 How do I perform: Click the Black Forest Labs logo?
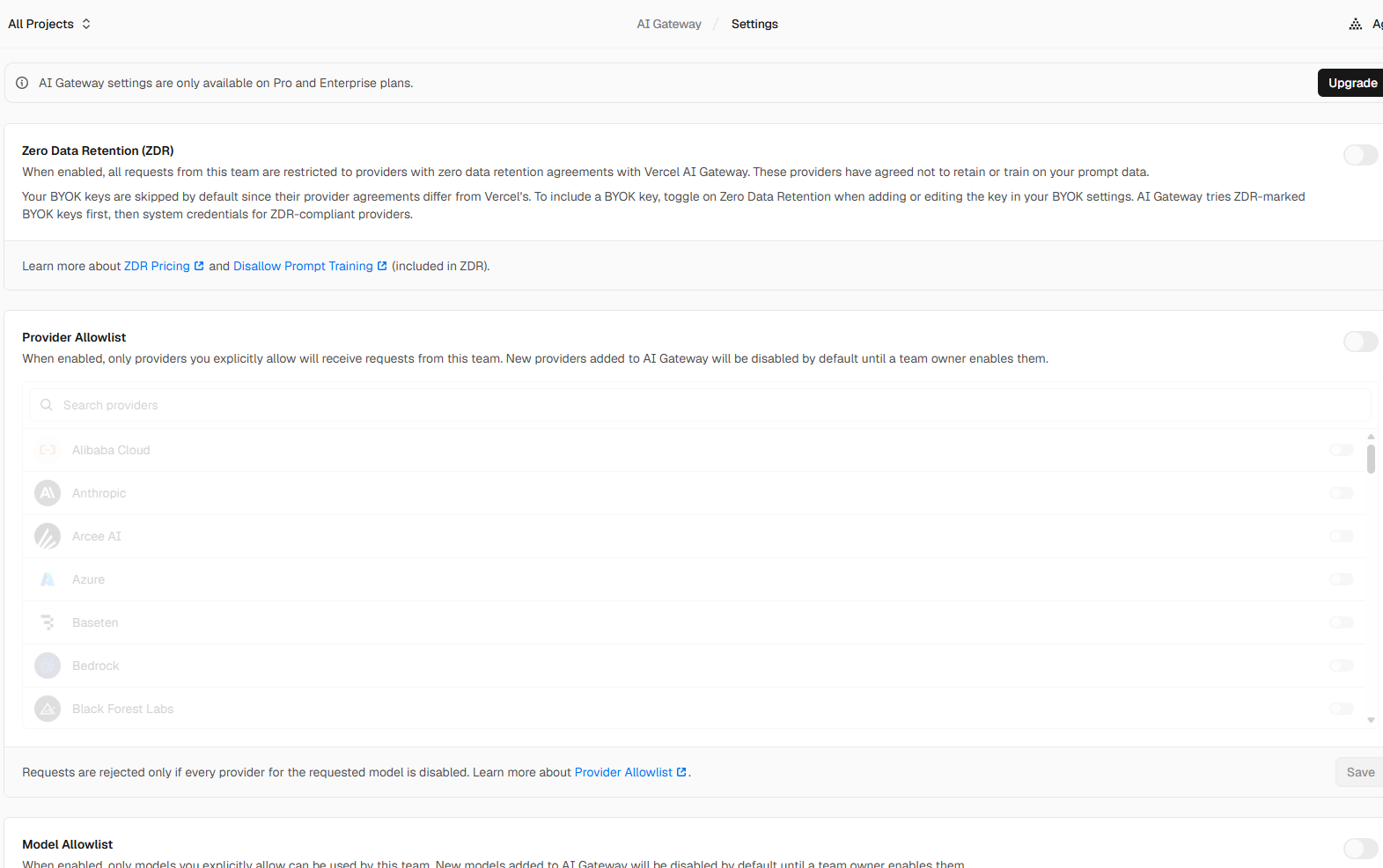pyautogui.click(x=48, y=709)
